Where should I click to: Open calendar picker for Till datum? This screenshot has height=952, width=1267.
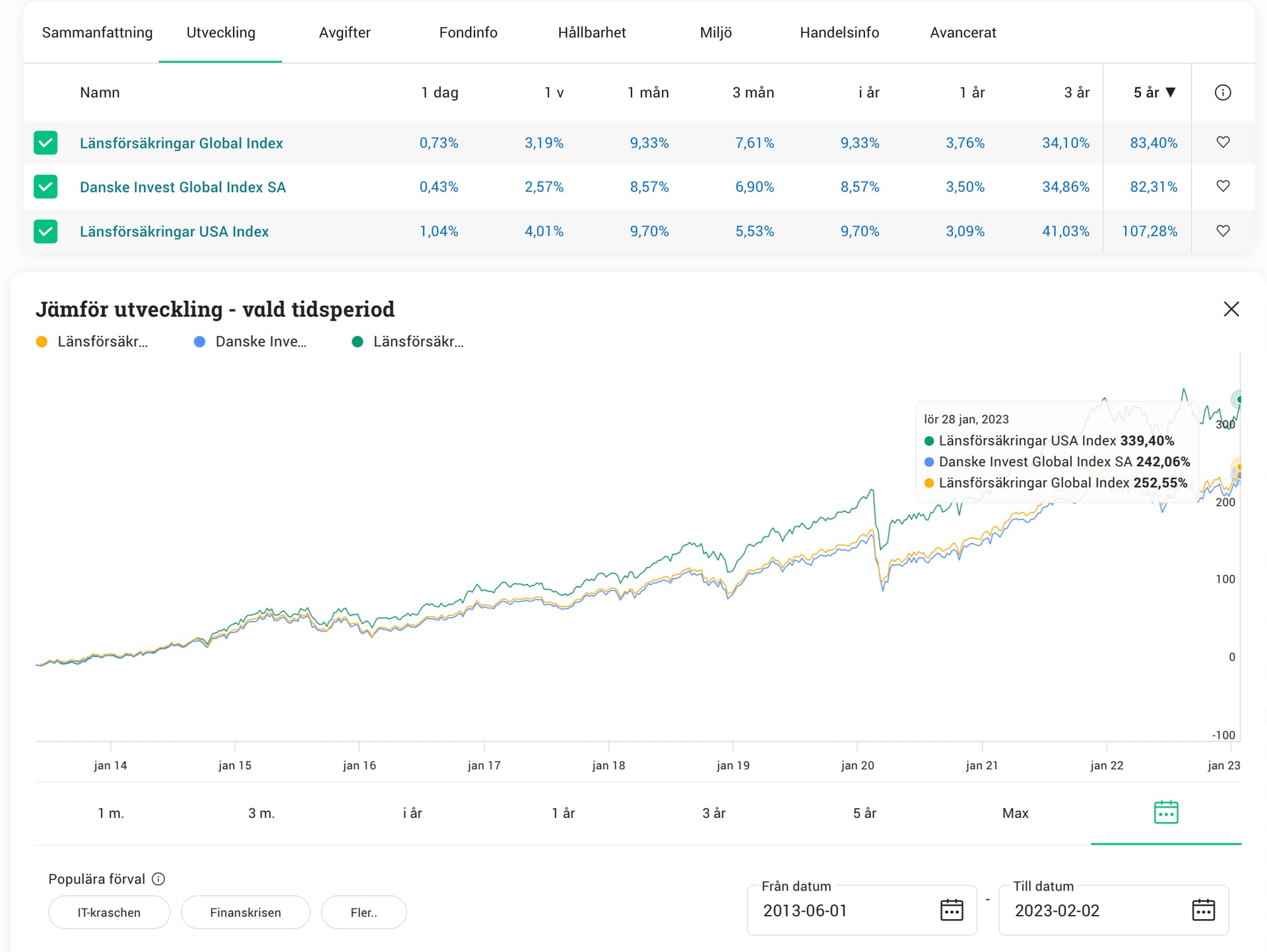click(1203, 910)
